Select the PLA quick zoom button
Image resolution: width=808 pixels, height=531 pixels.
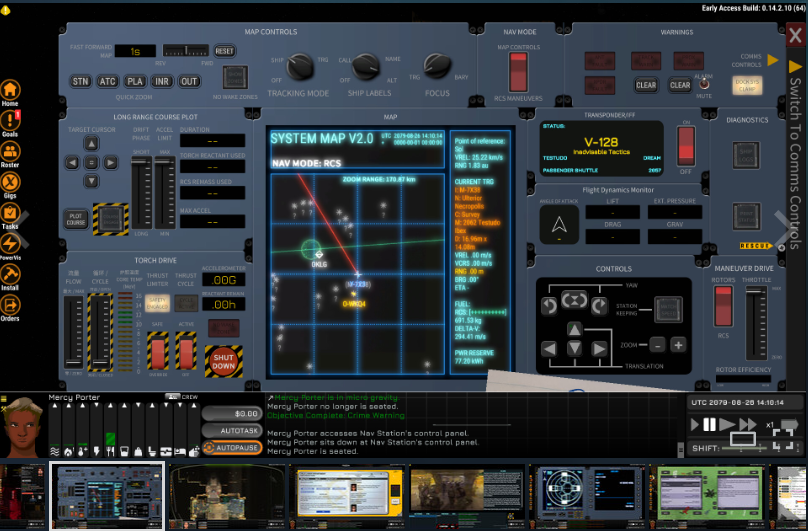135,81
